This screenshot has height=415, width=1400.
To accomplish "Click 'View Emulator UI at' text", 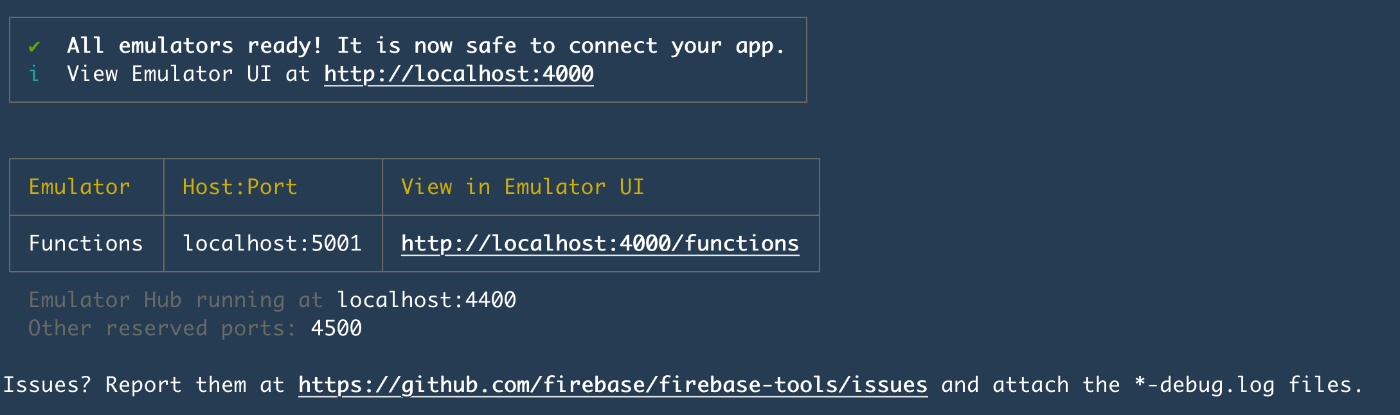I will 189,74.
